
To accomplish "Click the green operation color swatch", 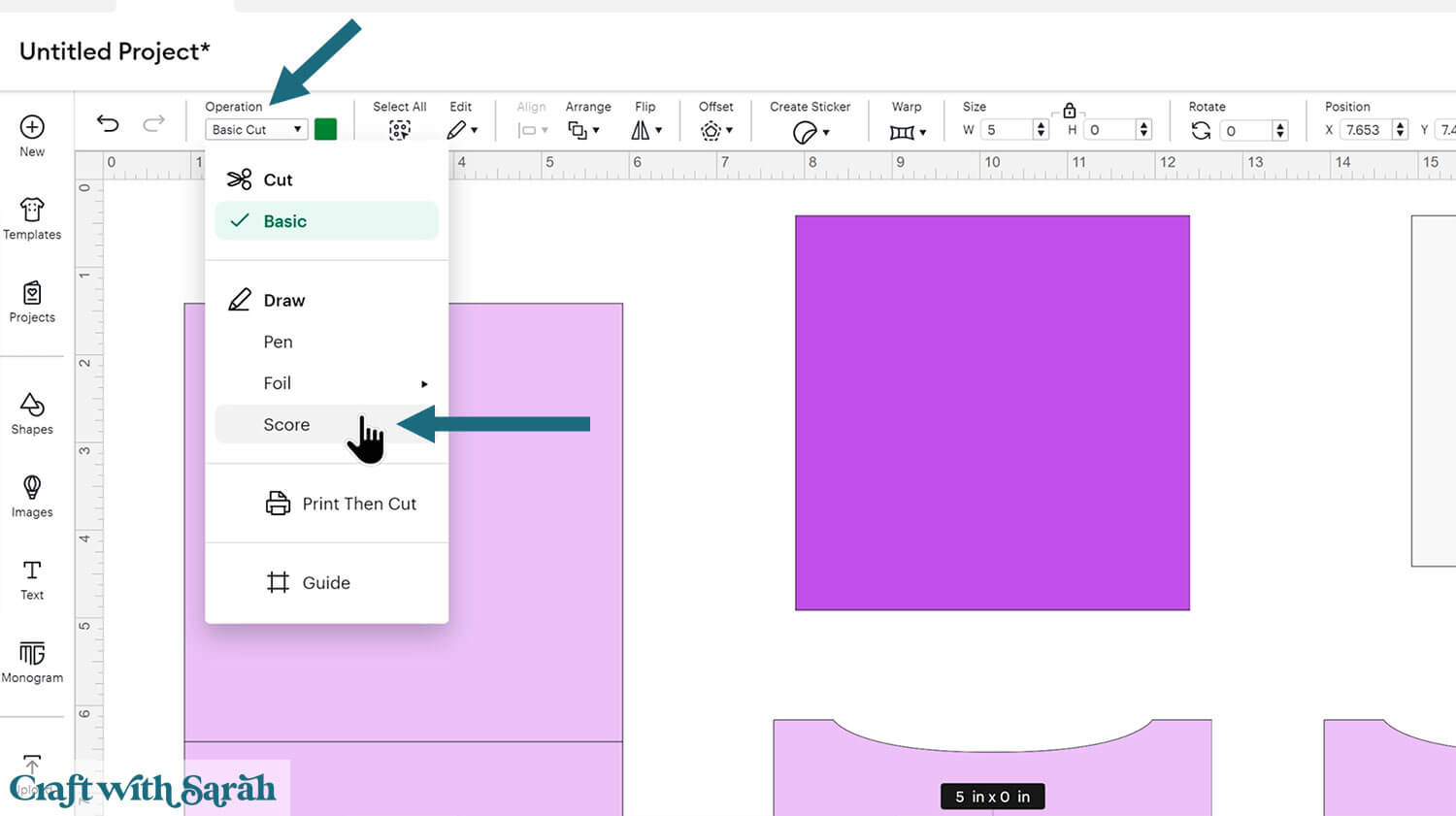I will 326,130.
